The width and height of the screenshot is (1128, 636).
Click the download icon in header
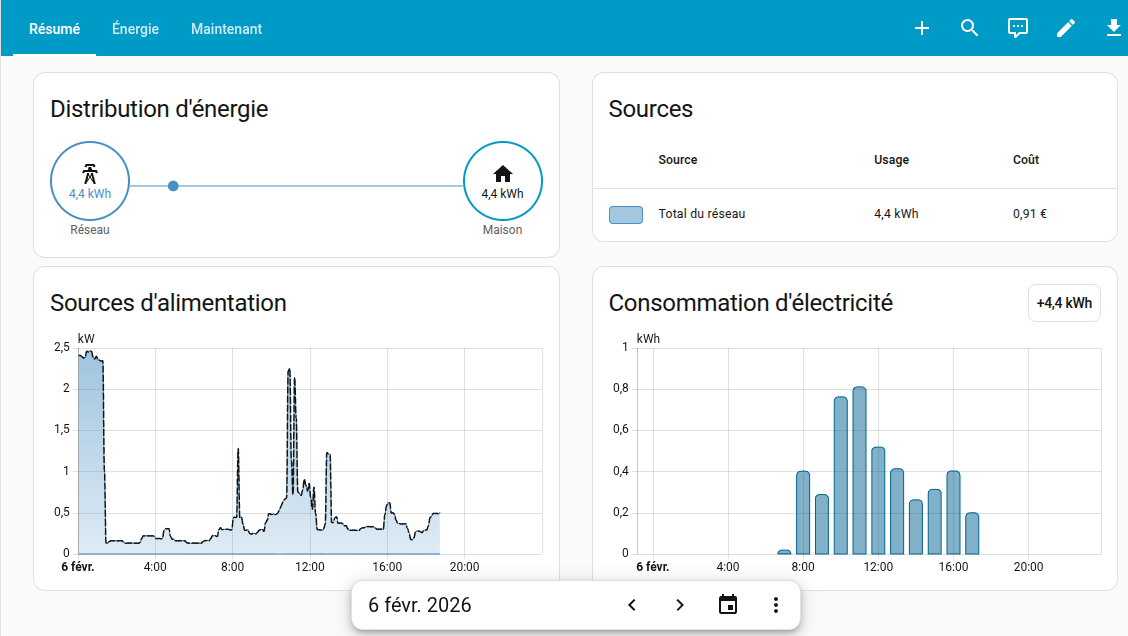1114,28
